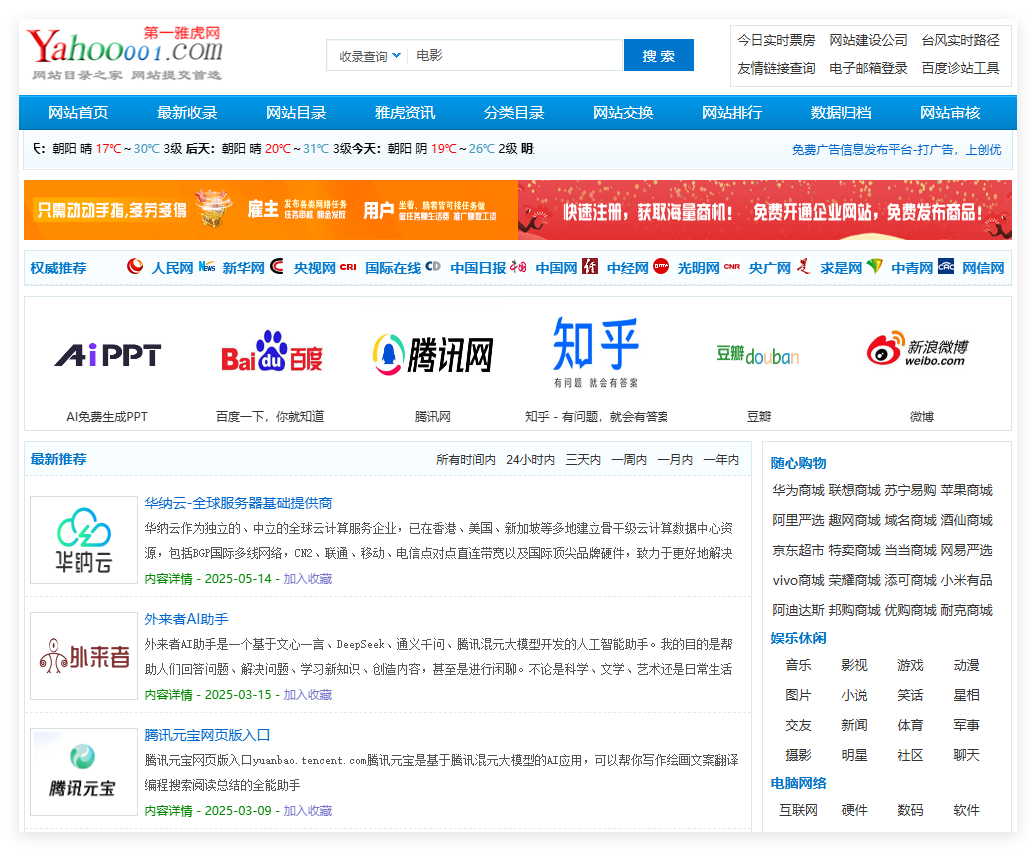Screen dimensions: 1036x851
Task: Open the 外来者 thumbnail image
Action: click(x=84, y=656)
